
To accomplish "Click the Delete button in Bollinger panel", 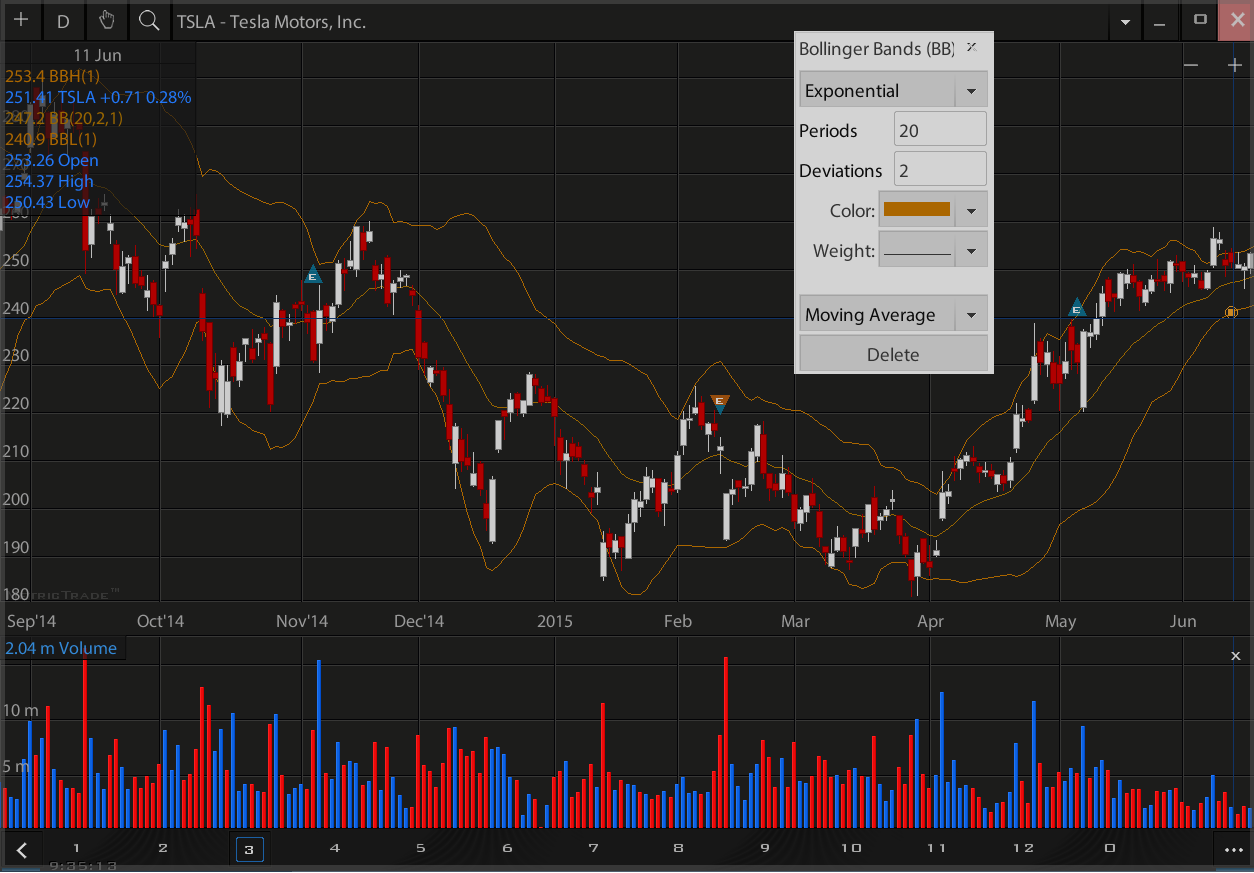I will (x=893, y=354).
